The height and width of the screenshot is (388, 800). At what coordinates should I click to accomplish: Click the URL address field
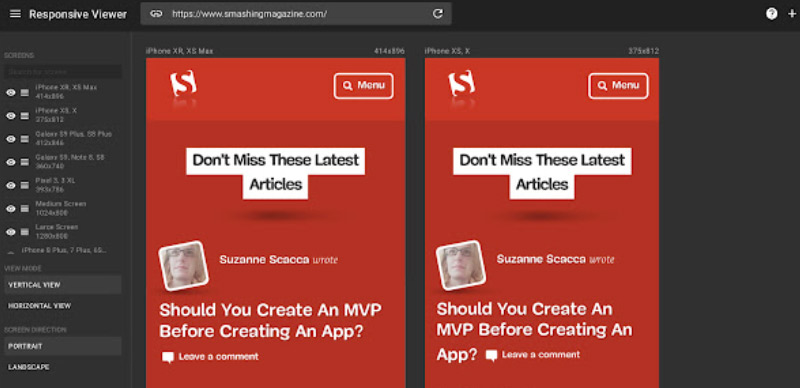click(296, 14)
